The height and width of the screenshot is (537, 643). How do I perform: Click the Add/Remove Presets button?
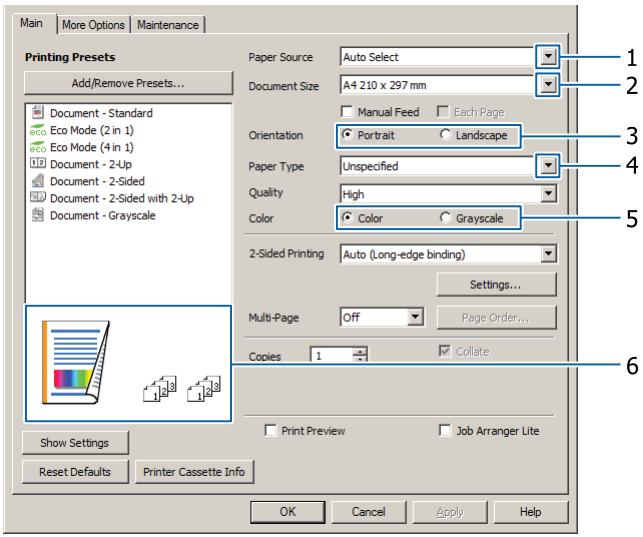(x=128, y=83)
